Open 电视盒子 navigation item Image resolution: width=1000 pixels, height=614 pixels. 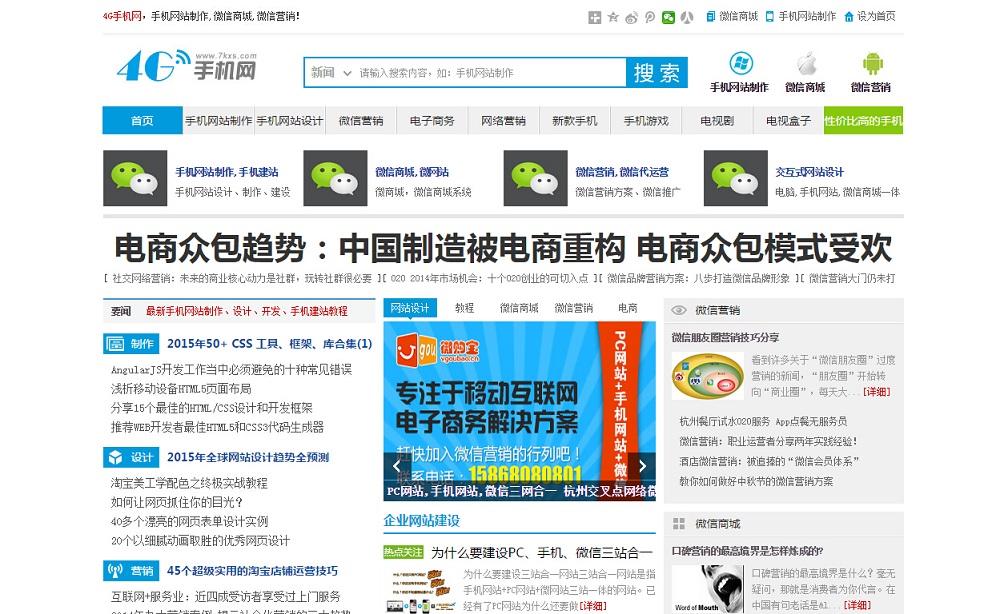[x=788, y=121]
